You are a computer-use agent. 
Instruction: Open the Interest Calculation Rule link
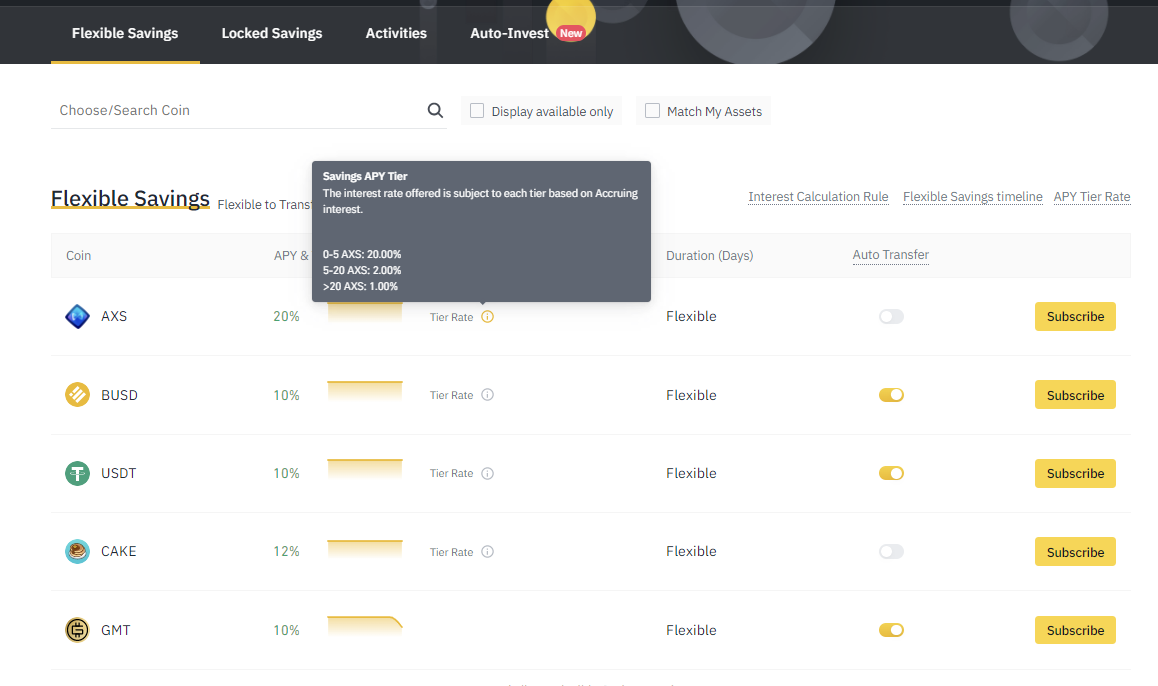818,197
